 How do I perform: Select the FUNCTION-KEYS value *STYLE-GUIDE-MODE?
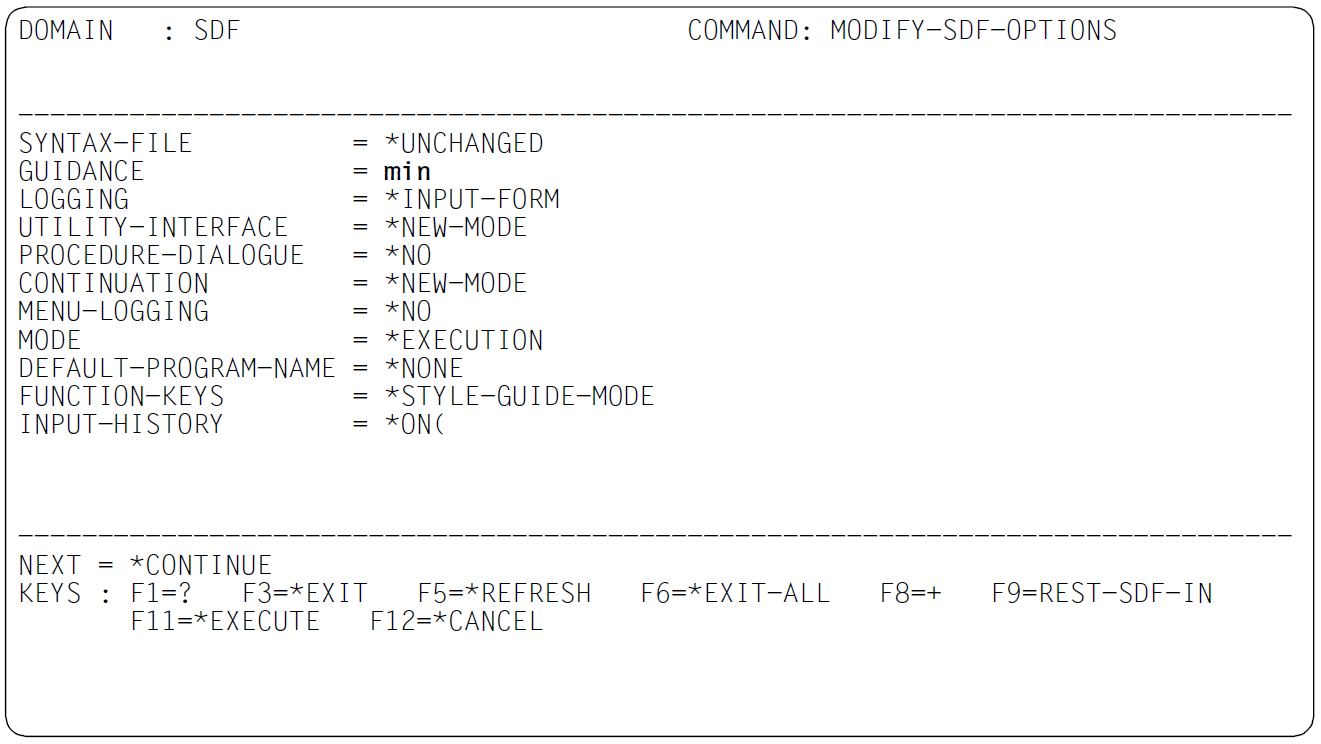[x=519, y=396]
